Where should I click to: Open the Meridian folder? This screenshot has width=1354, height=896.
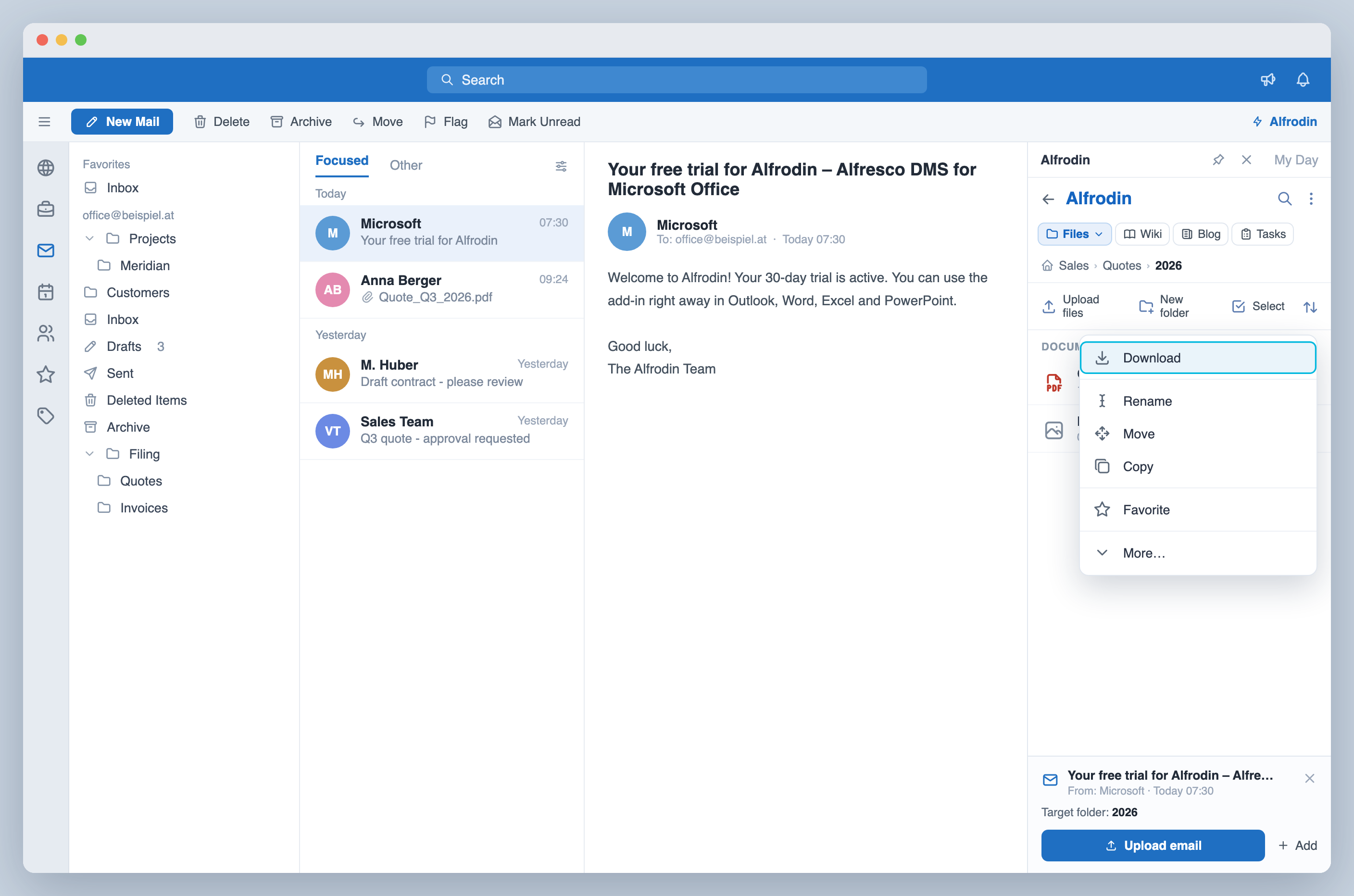pyautogui.click(x=184, y=266)
